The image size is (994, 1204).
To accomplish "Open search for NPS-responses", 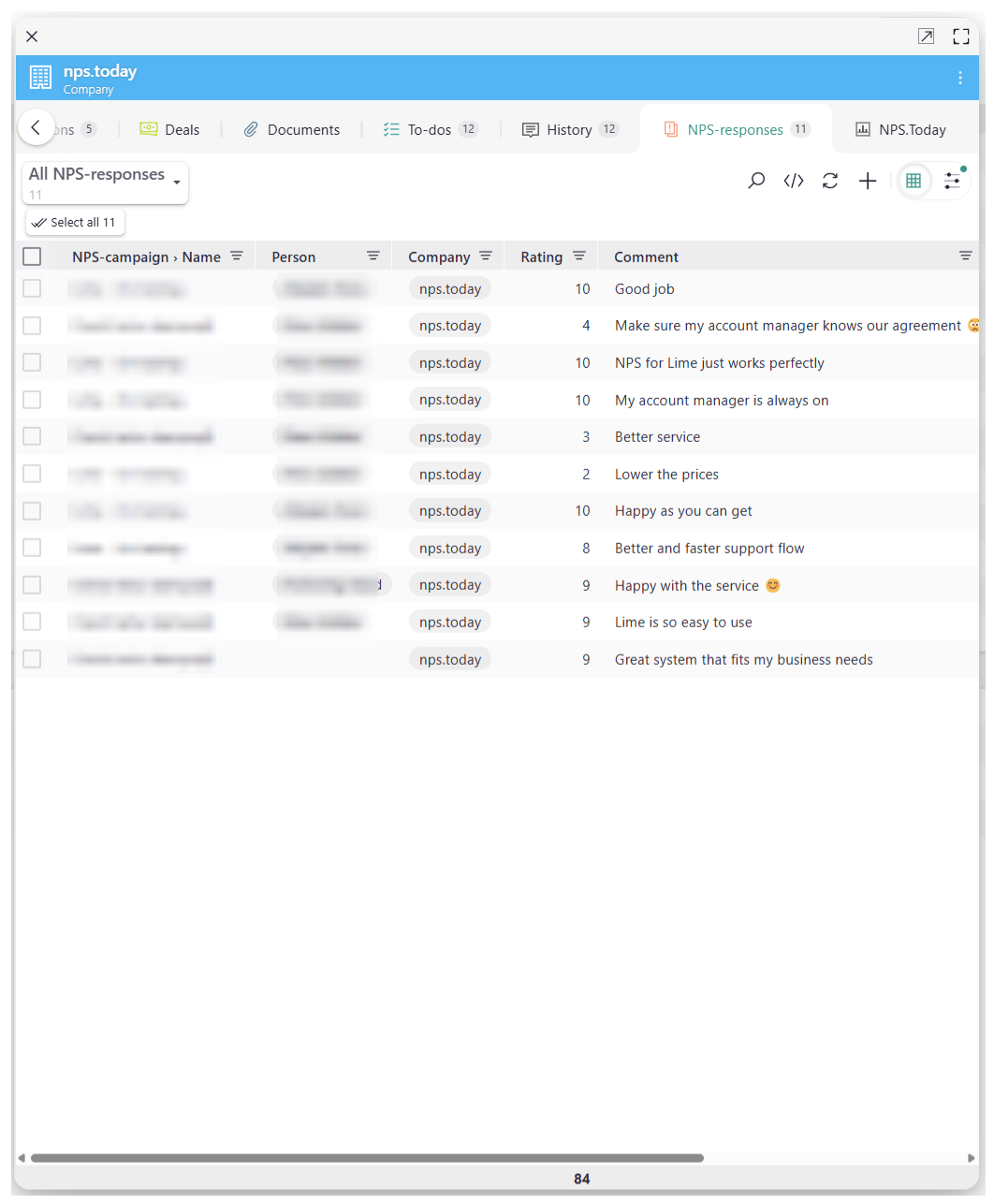I will (756, 181).
